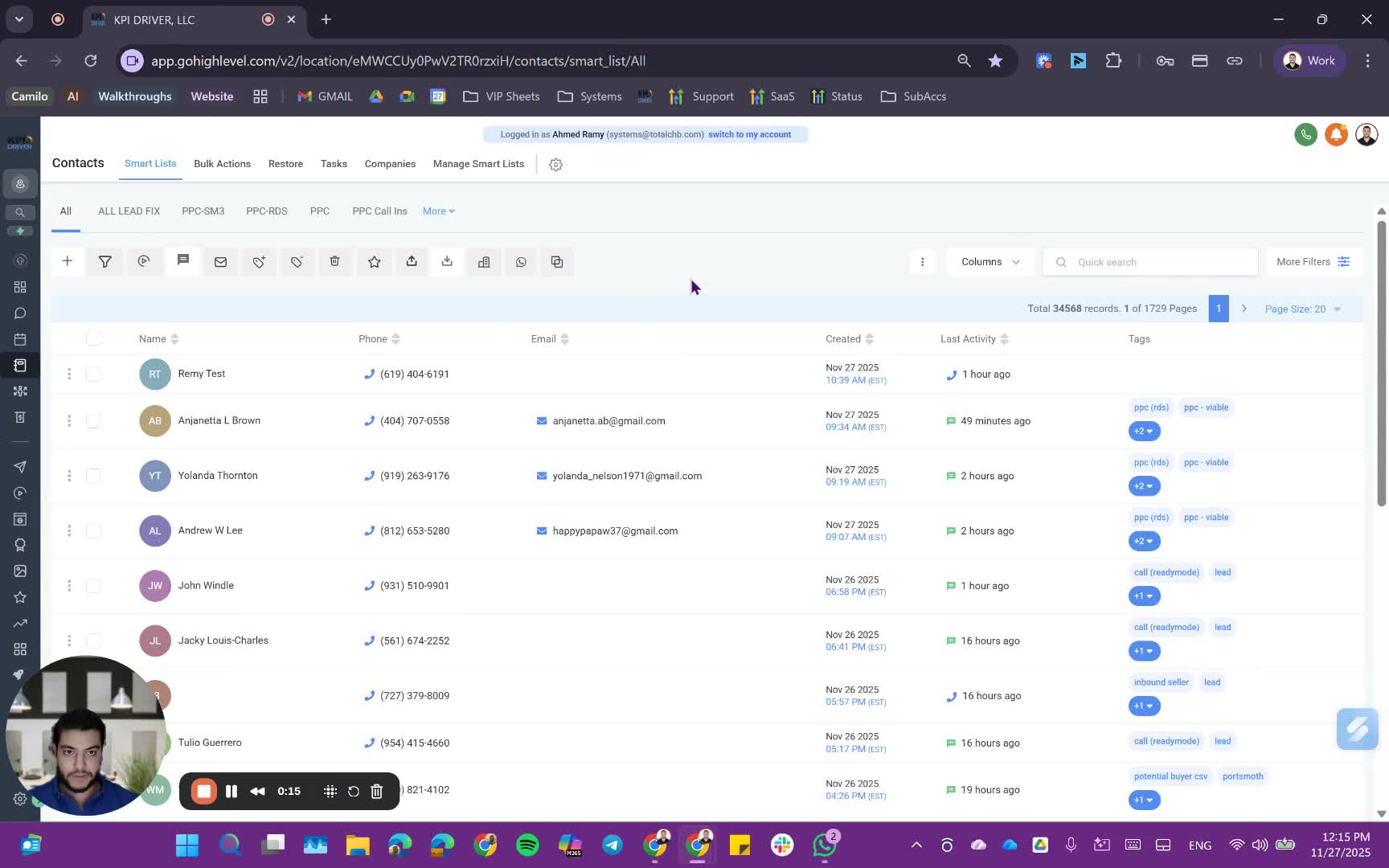Open the Page Size: 20 dropdown

tap(1303, 309)
